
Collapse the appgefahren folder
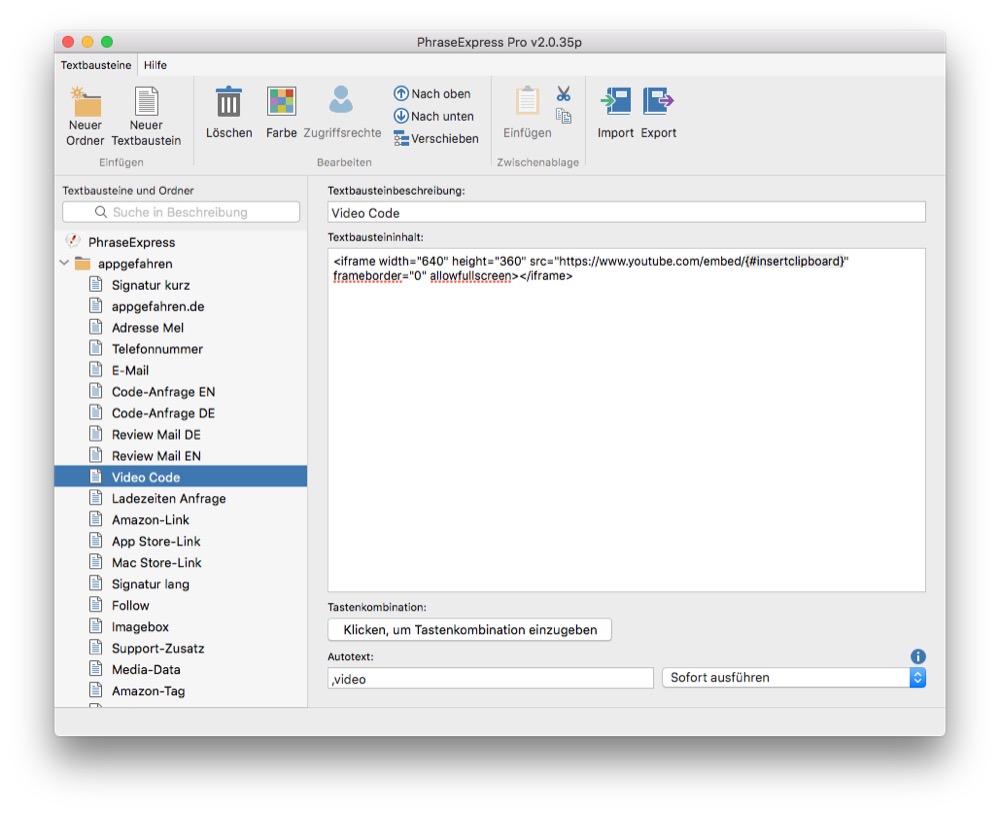[x=65, y=264]
